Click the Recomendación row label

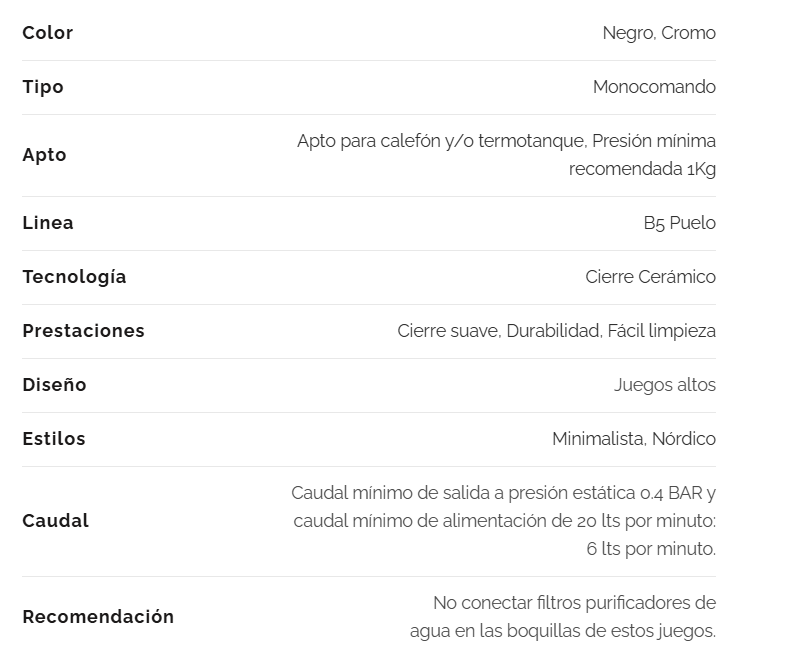click(x=98, y=617)
